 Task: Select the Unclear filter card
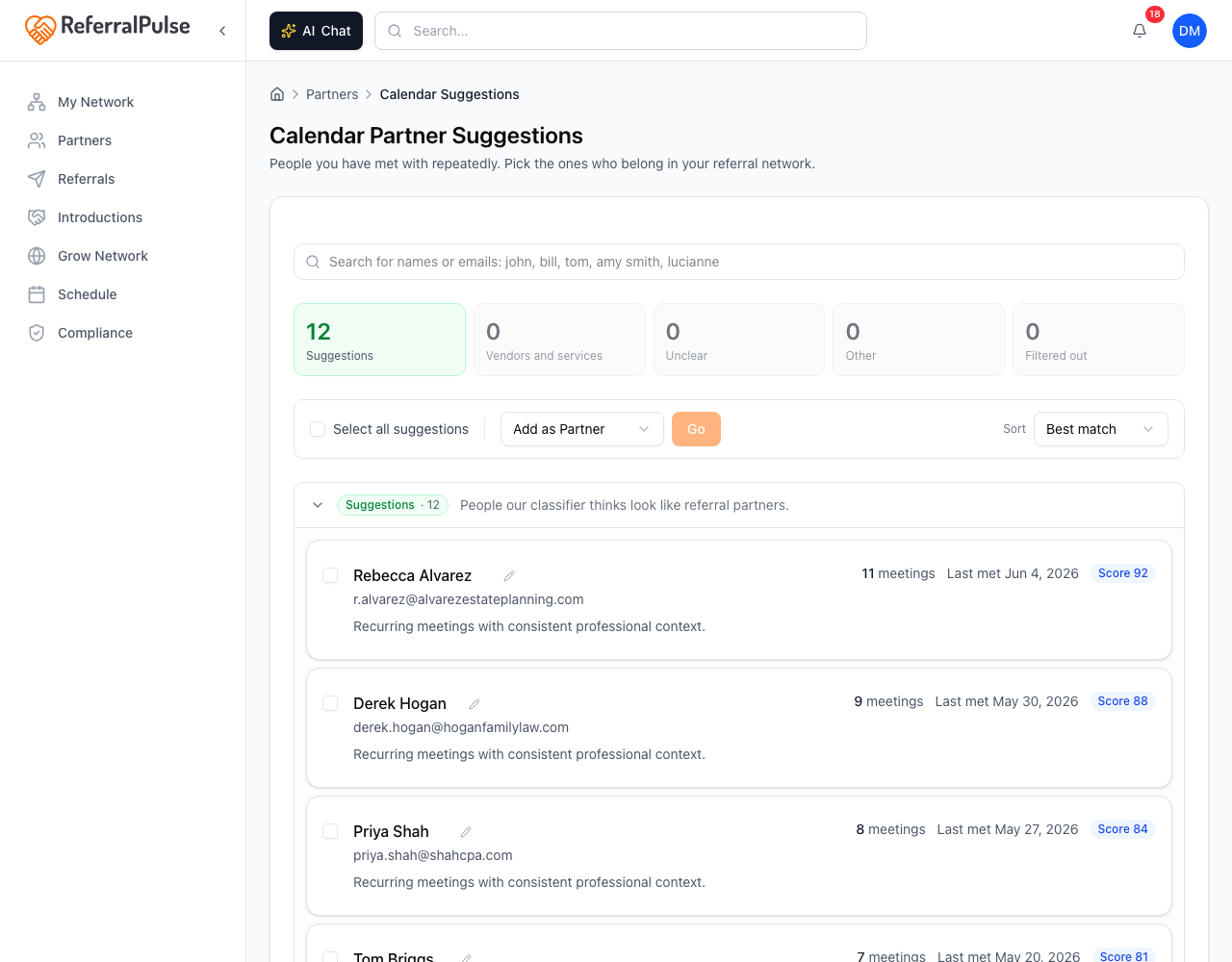pos(739,340)
